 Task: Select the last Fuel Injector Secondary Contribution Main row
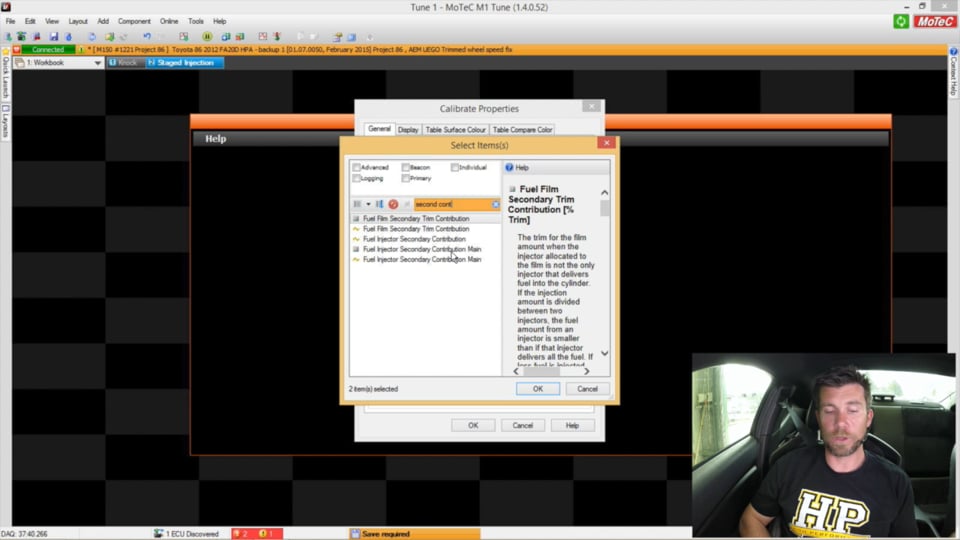[425, 260]
